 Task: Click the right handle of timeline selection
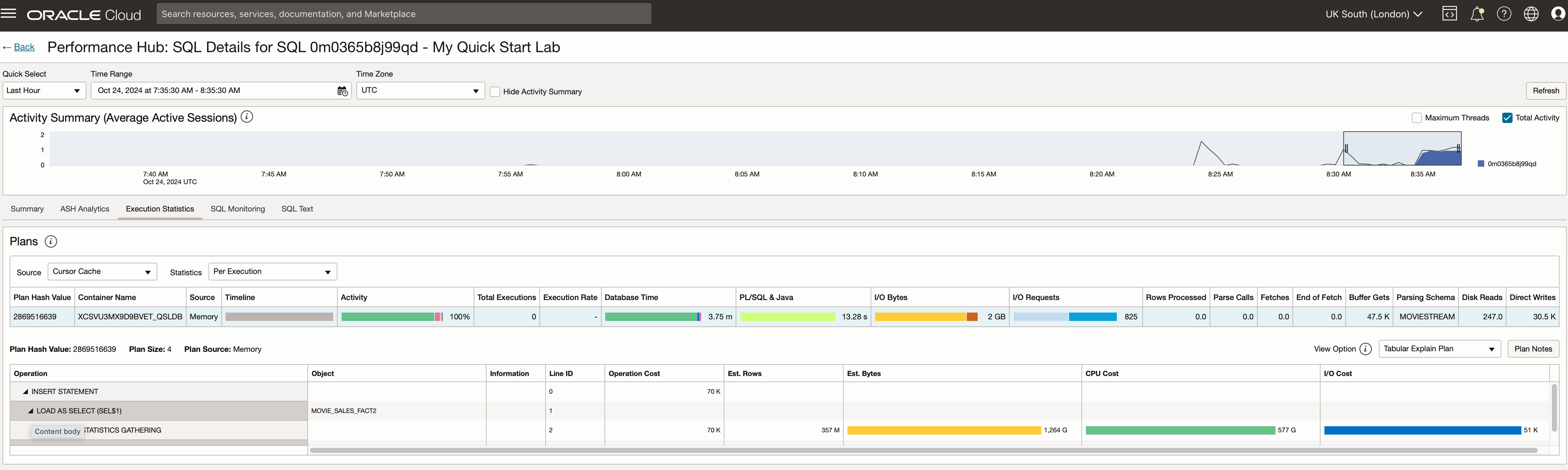click(x=1458, y=148)
